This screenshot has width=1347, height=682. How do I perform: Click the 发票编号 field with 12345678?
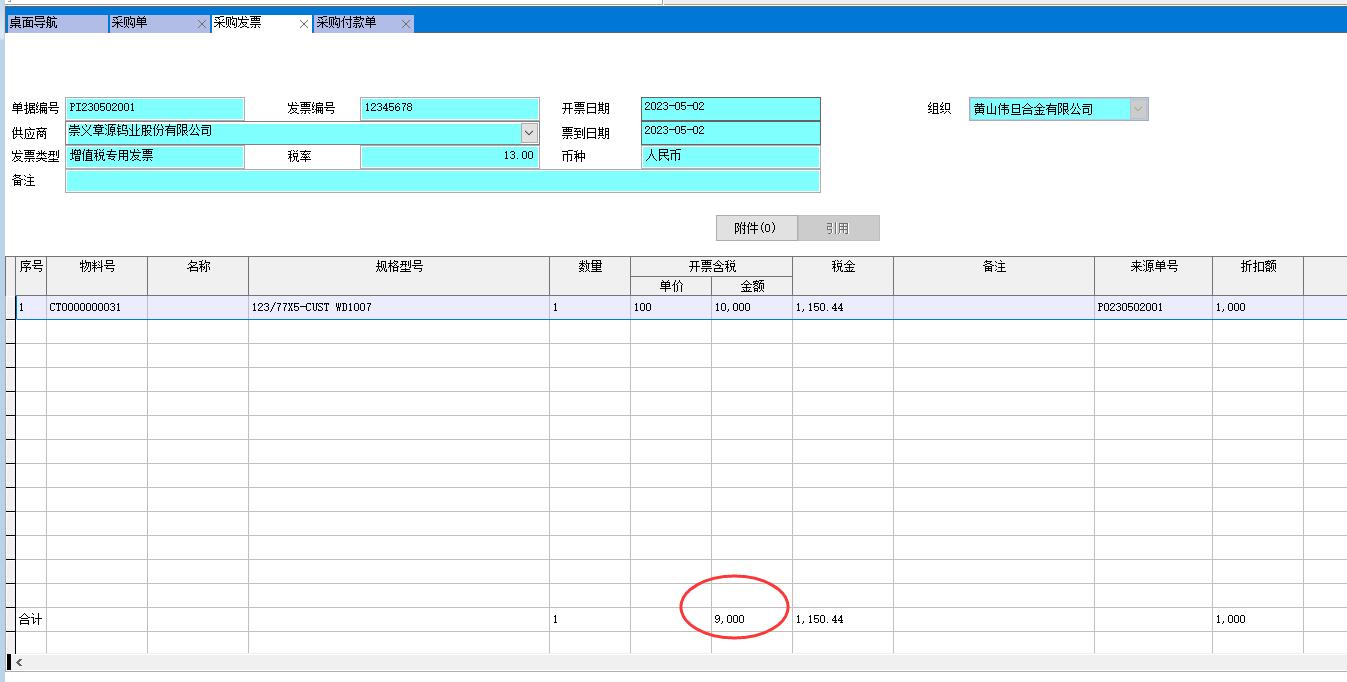click(x=449, y=108)
